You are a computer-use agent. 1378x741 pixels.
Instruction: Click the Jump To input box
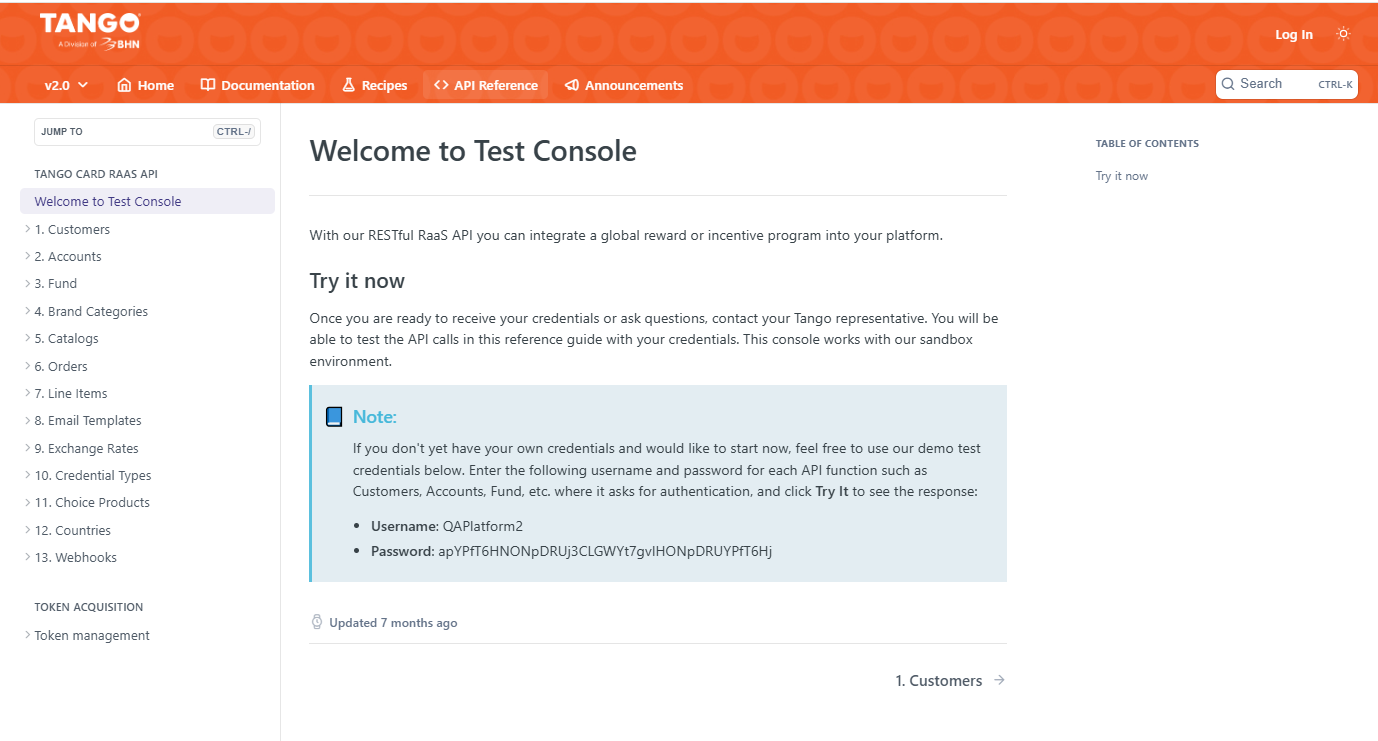click(147, 131)
